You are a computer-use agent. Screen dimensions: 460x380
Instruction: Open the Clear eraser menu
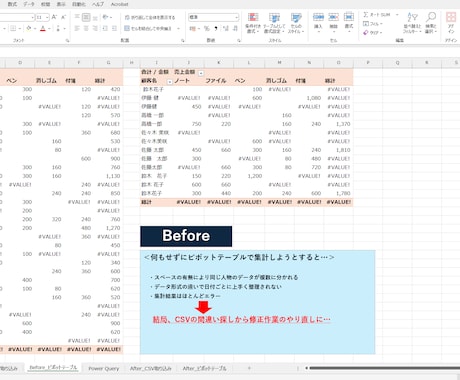(x=372, y=33)
